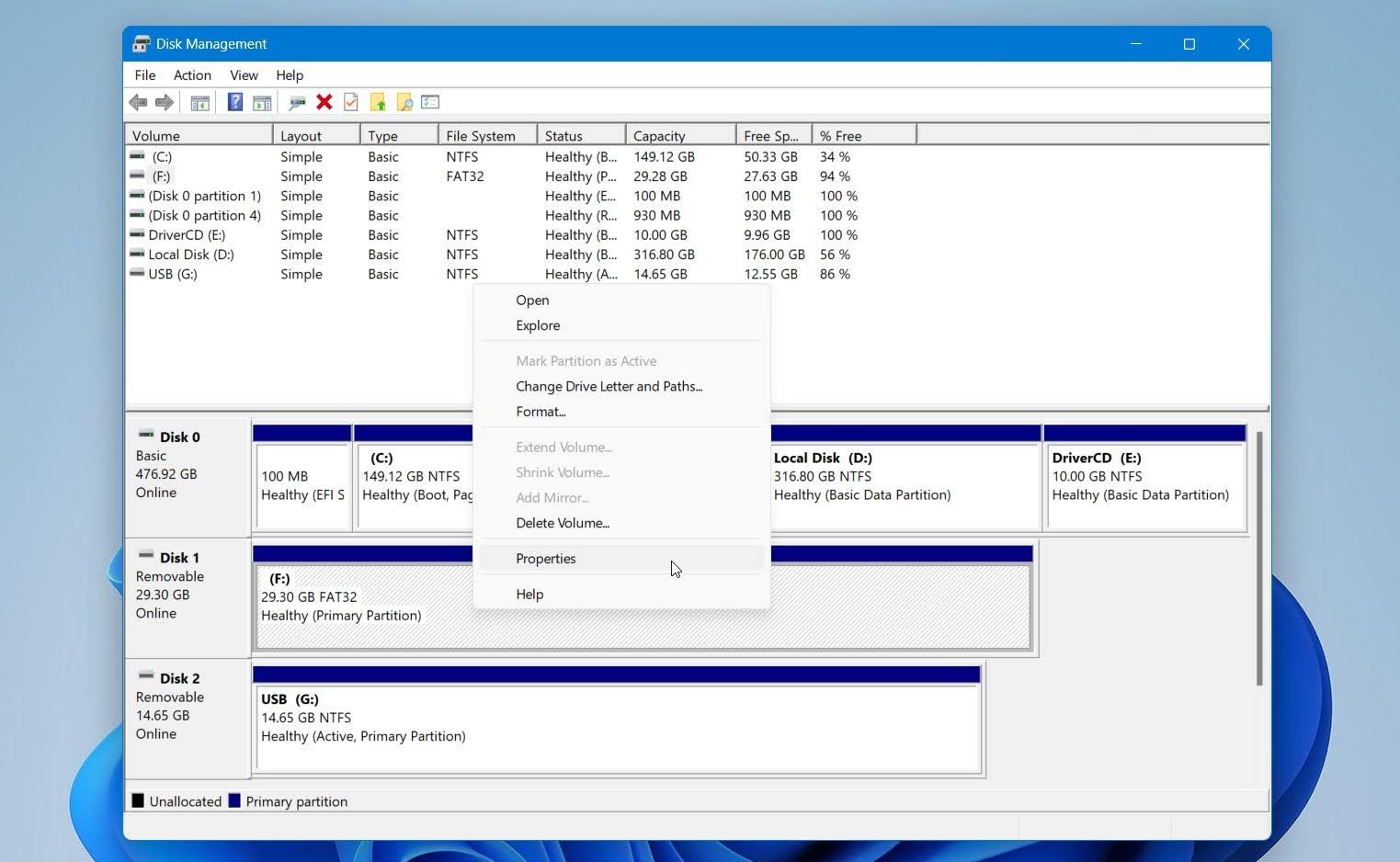This screenshot has height=862, width=1400.
Task: Click the drive icon beside Local Disk (D:)
Action: (x=137, y=254)
